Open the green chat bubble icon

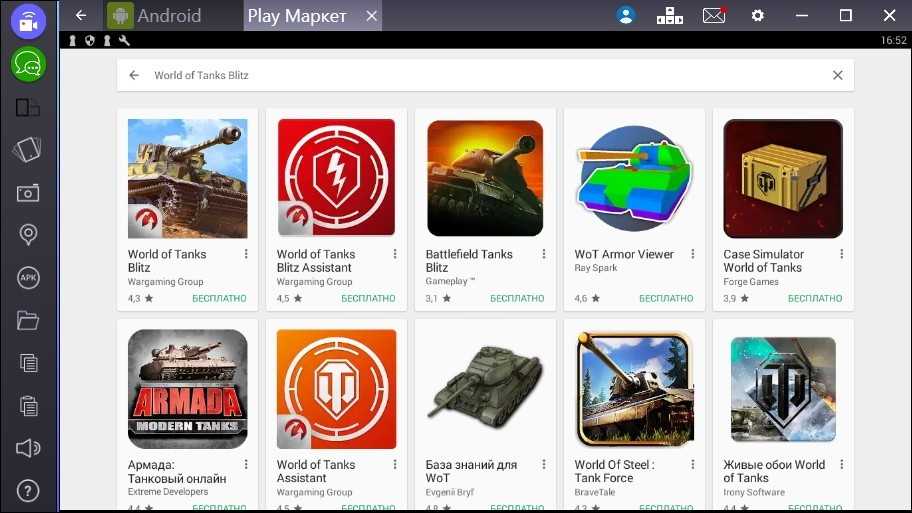pyautogui.click(x=28, y=65)
